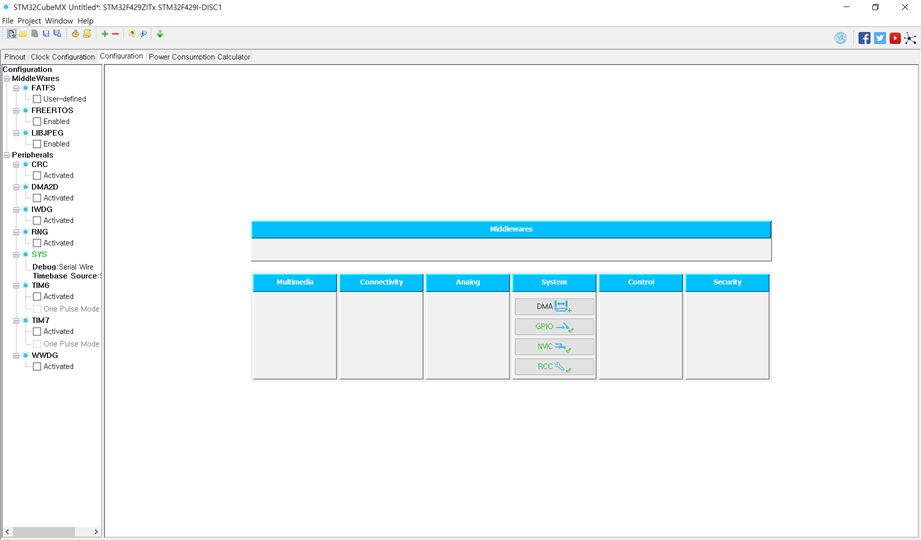
Task: Activate the WWDG checkbox
Action: (37, 366)
